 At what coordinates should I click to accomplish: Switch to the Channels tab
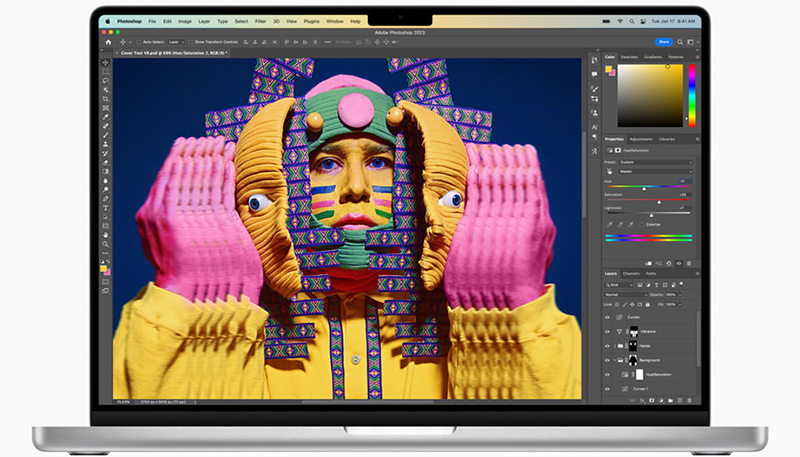[632, 273]
